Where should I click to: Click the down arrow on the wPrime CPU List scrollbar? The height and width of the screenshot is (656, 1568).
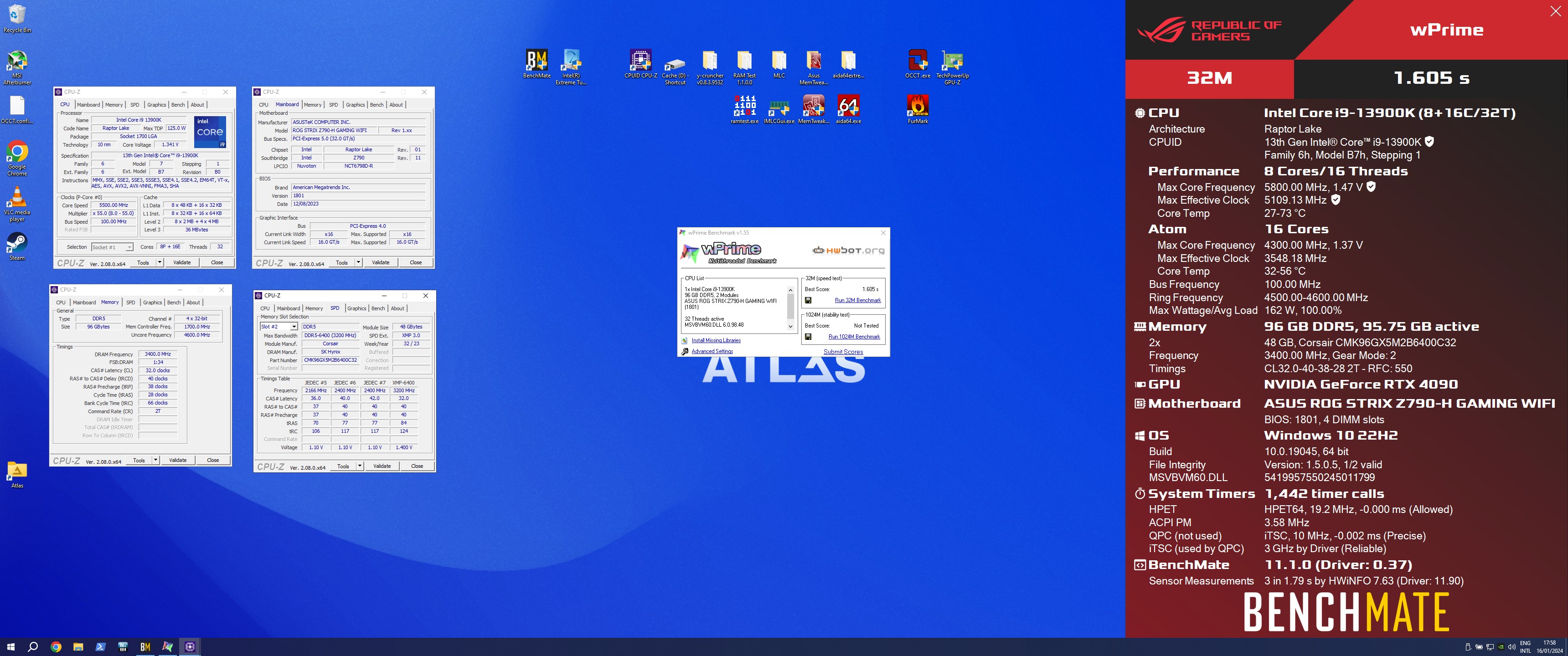[791, 327]
